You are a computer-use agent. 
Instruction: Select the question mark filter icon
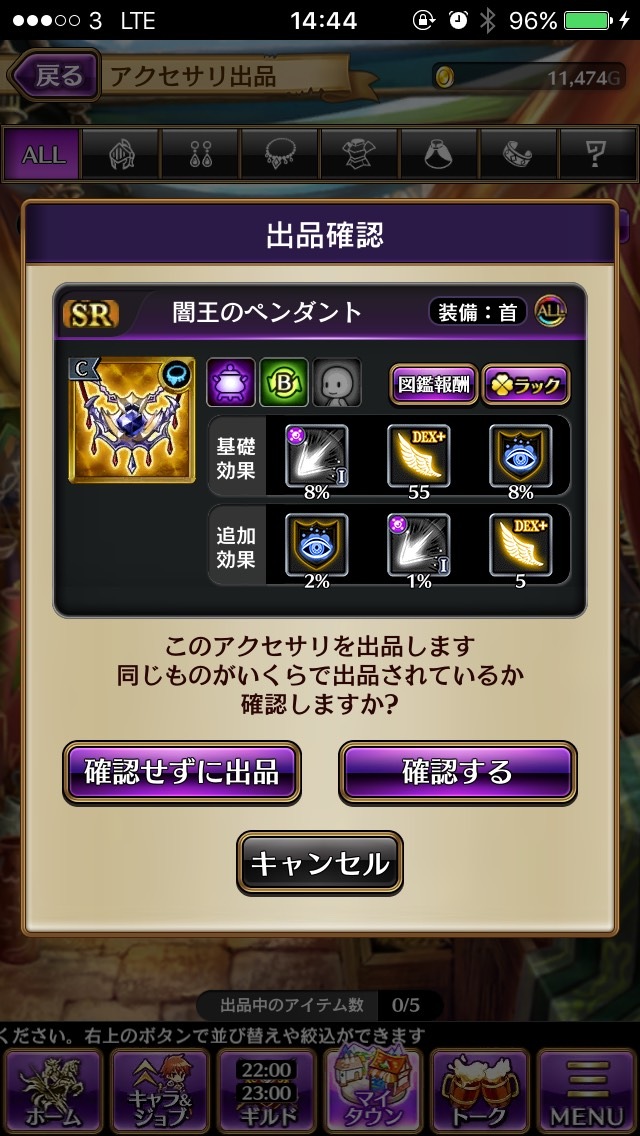[596, 154]
